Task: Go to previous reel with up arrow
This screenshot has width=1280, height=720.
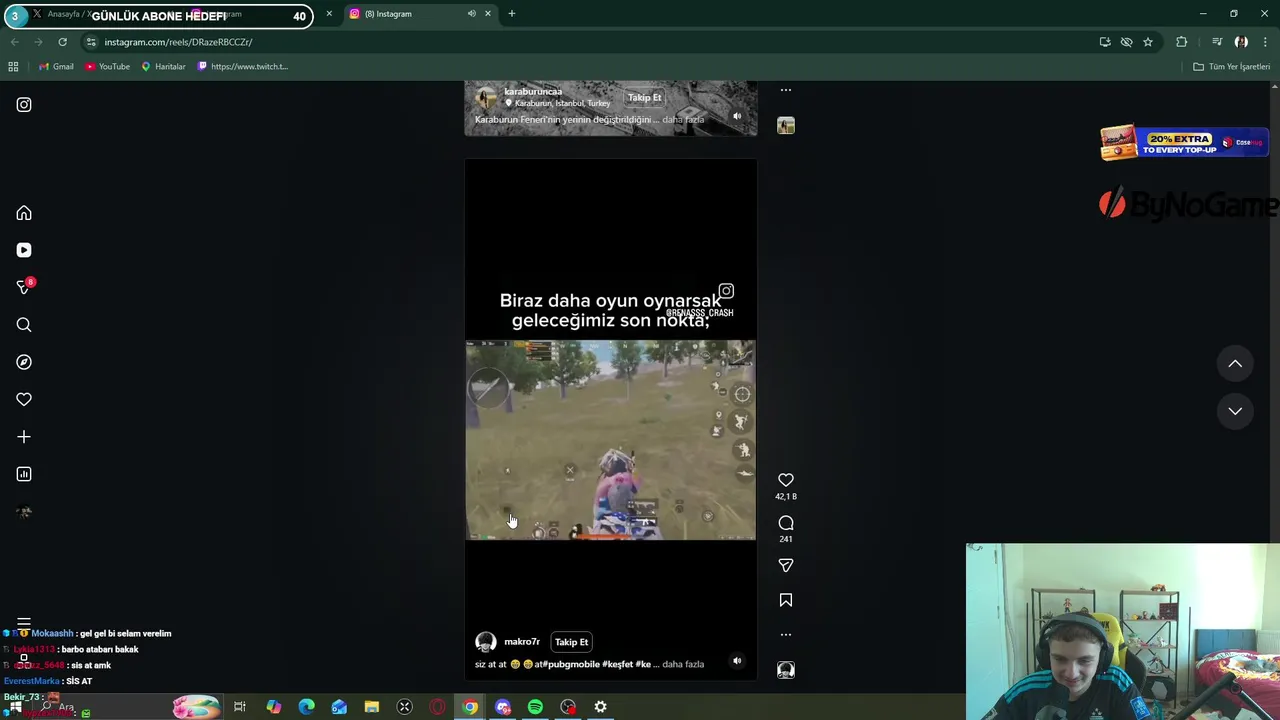Action: click(1235, 364)
